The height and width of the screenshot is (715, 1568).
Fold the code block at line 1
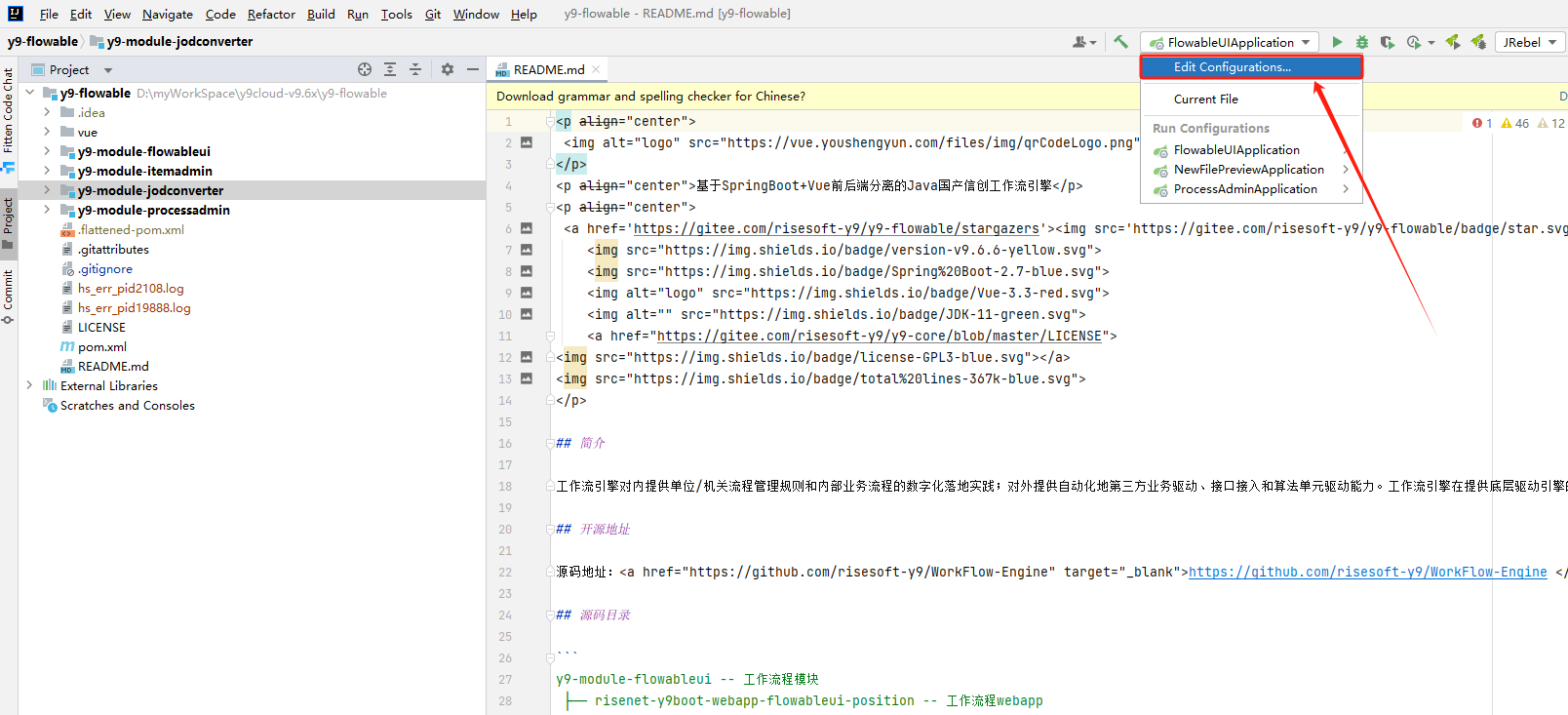point(550,121)
